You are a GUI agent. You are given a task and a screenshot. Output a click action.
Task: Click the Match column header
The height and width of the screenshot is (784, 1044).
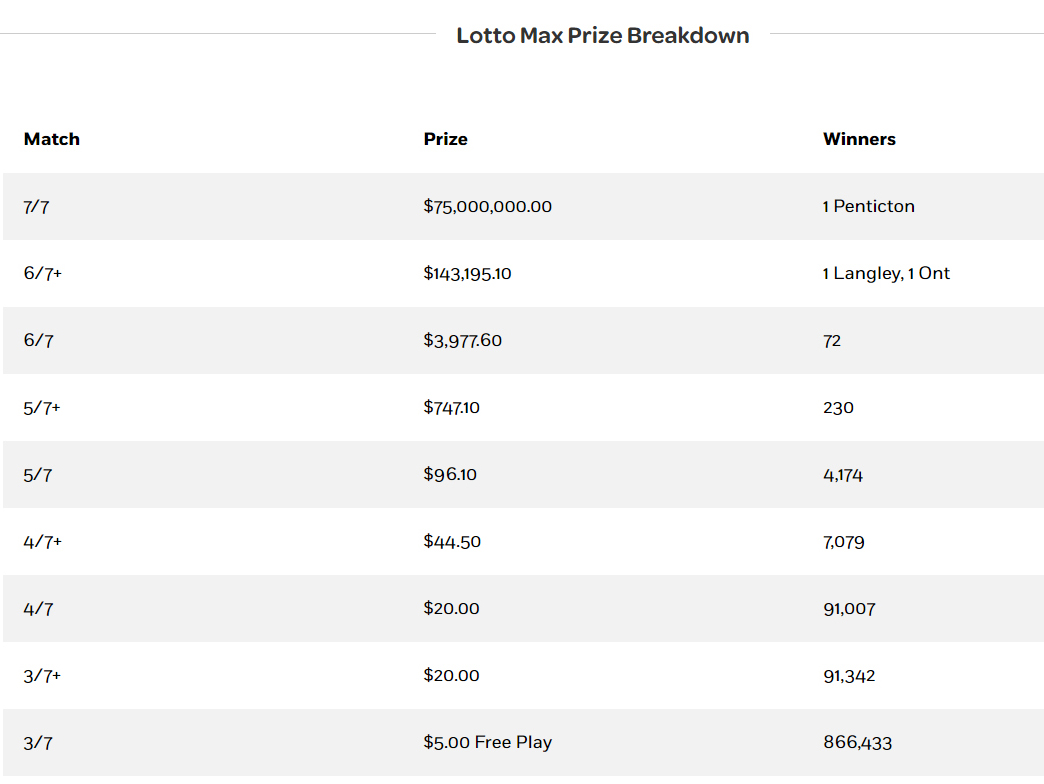click(52, 139)
